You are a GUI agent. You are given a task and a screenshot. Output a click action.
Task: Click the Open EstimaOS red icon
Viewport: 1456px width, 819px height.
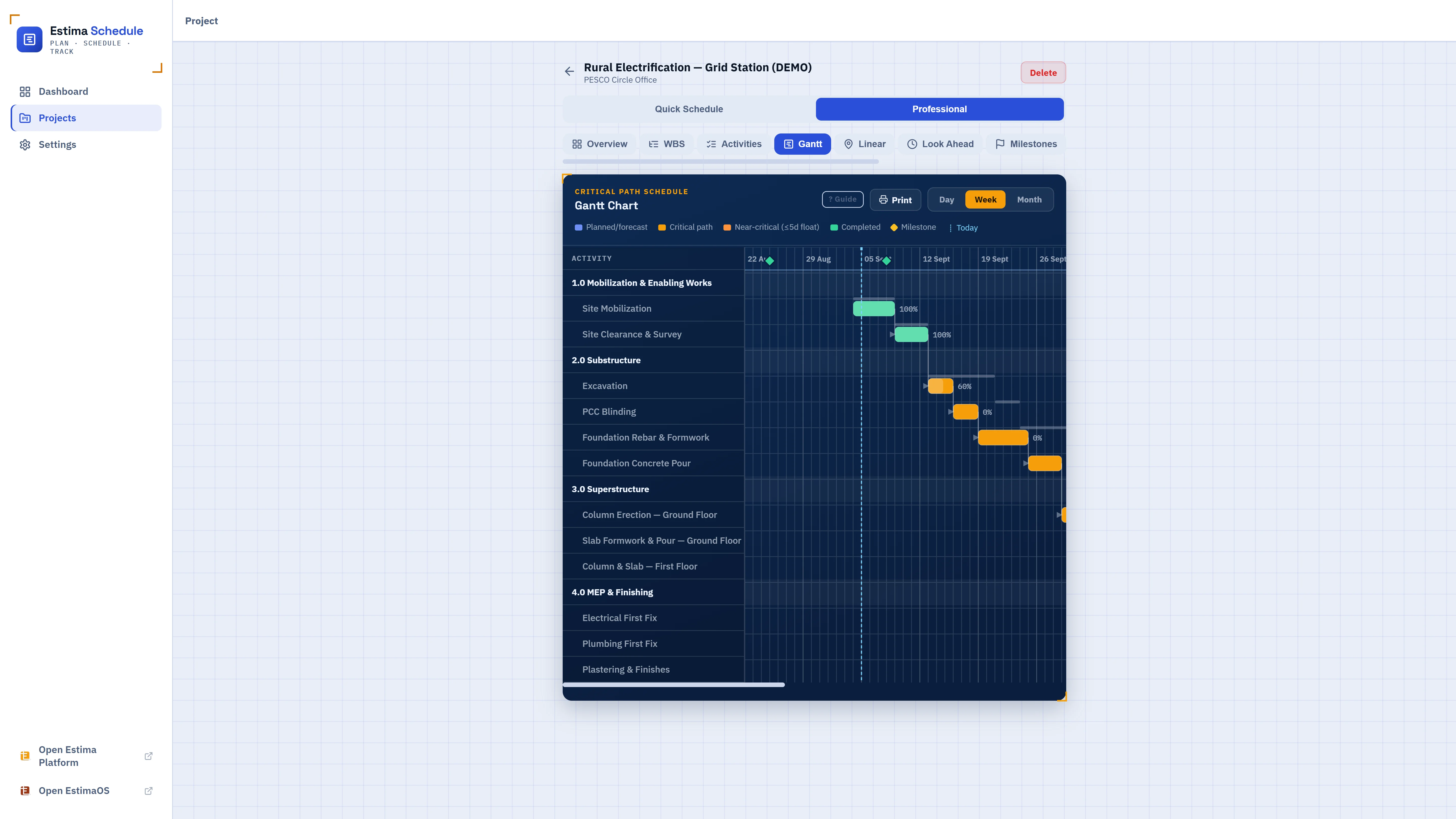(25, 791)
